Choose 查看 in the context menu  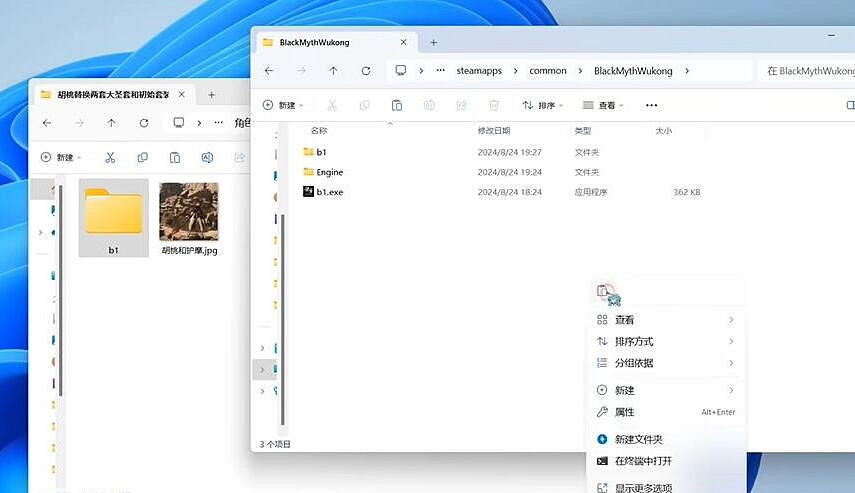tap(666, 320)
